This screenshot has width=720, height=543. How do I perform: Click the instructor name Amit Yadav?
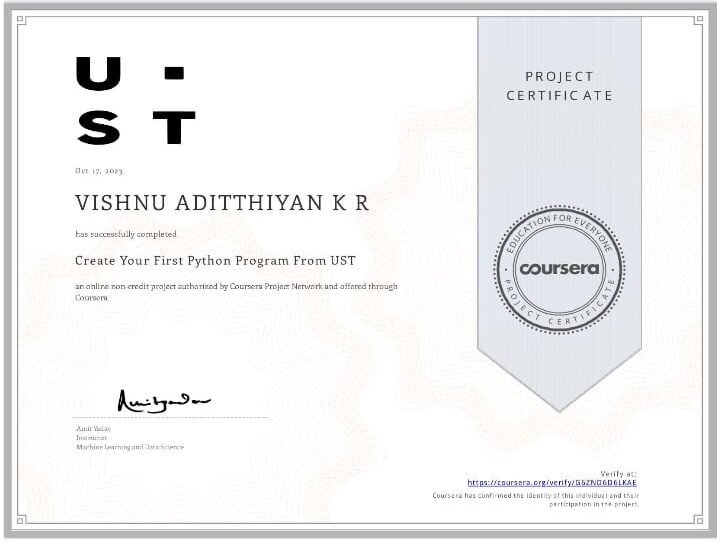(x=94, y=428)
